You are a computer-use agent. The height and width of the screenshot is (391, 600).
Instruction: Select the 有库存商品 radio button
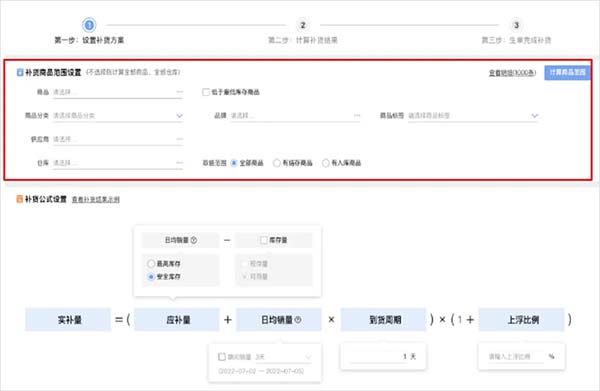(x=276, y=163)
